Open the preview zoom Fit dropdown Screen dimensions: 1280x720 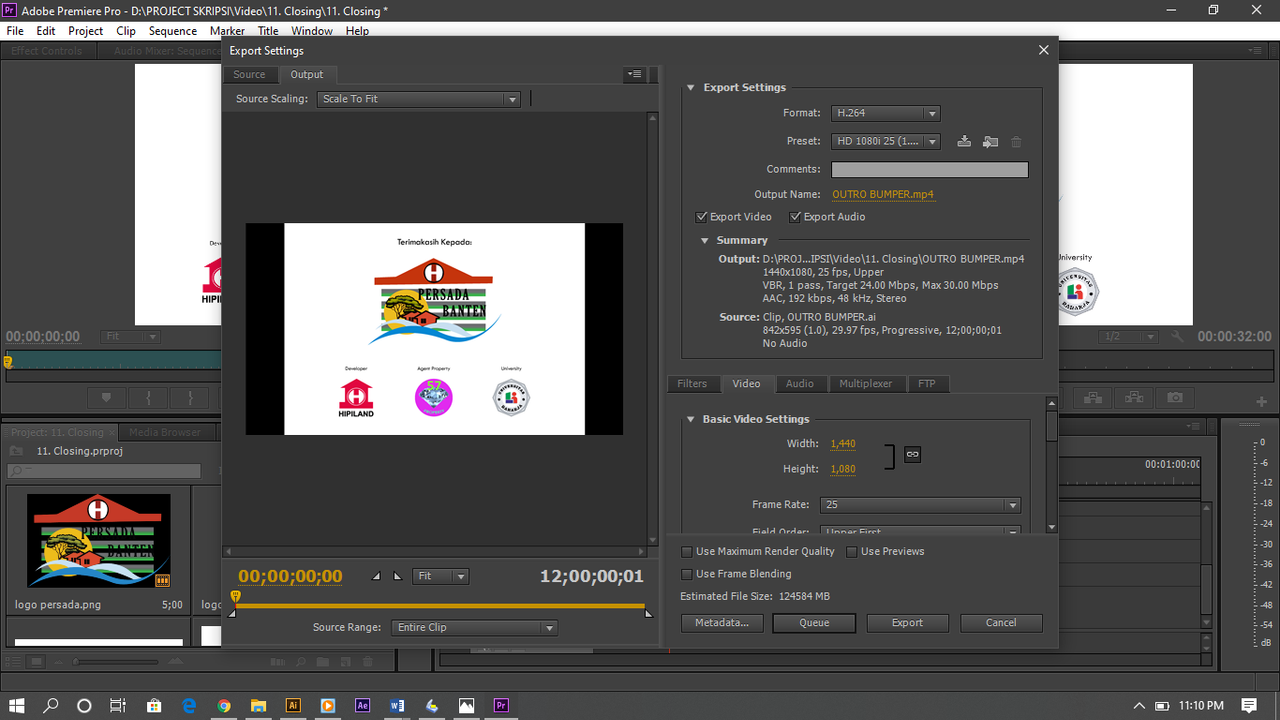click(441, 576)
